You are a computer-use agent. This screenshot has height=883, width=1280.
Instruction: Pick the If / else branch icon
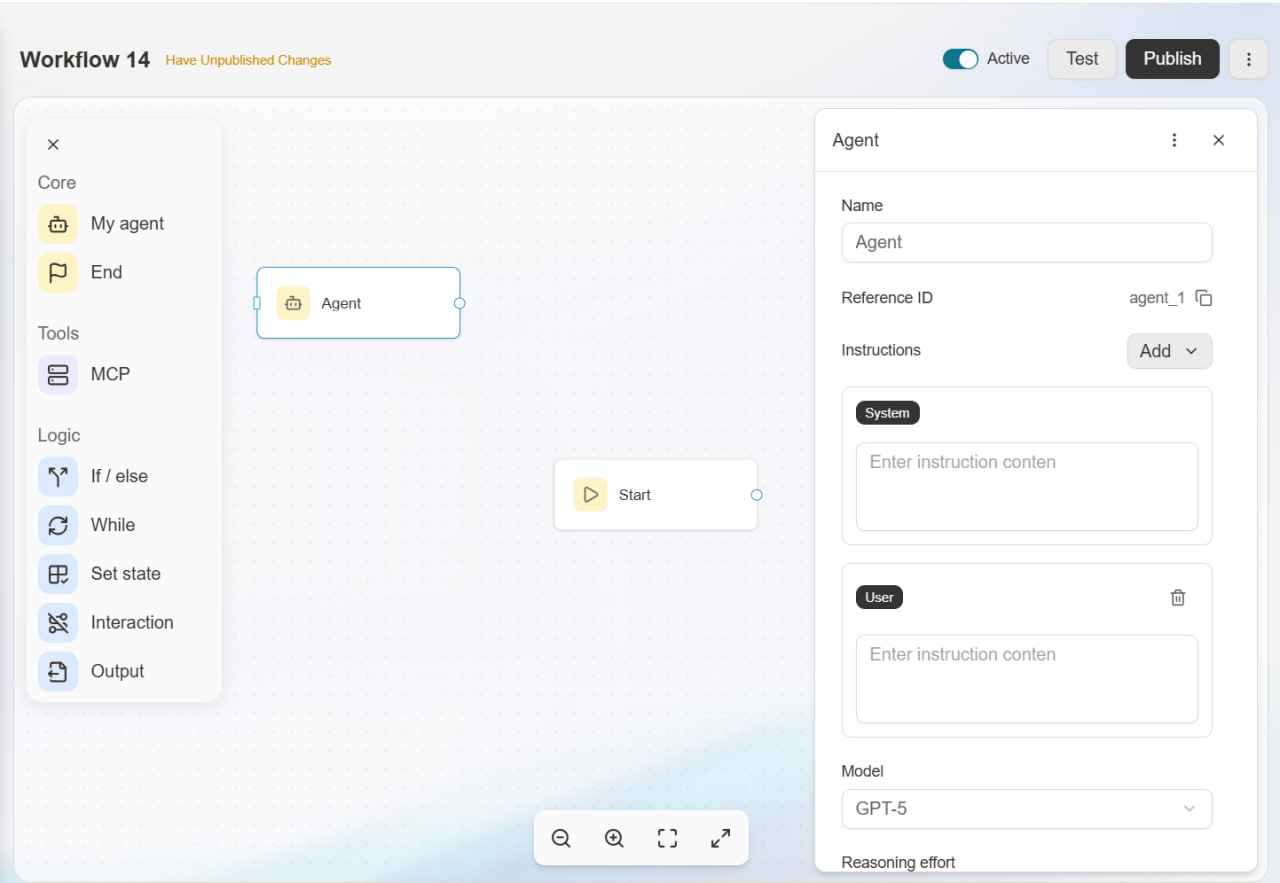coord(58,476)
